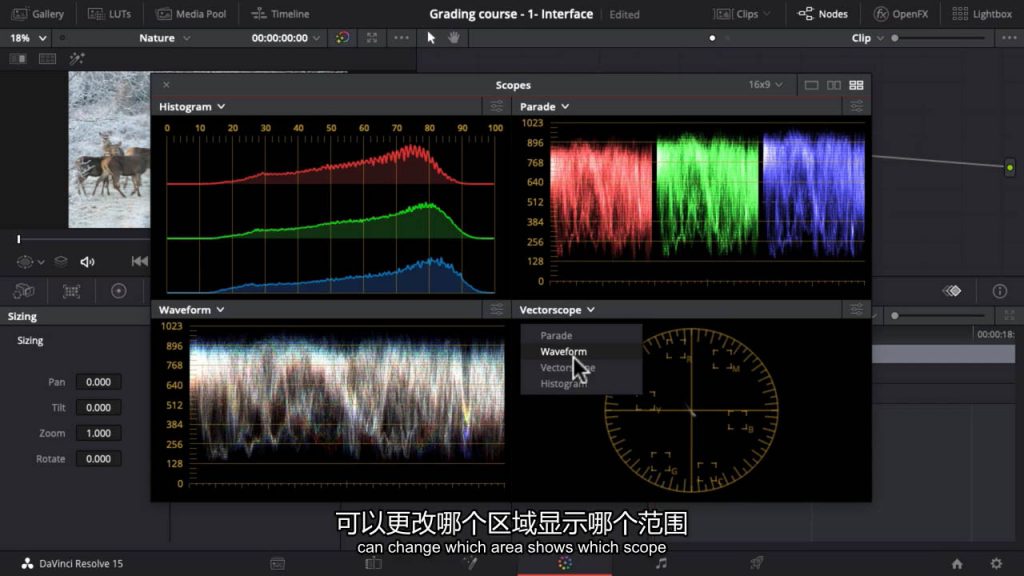Screen dimensions: 1024x576
Task: Open the Clips options dropdown arrow
Action: point(767,14)
